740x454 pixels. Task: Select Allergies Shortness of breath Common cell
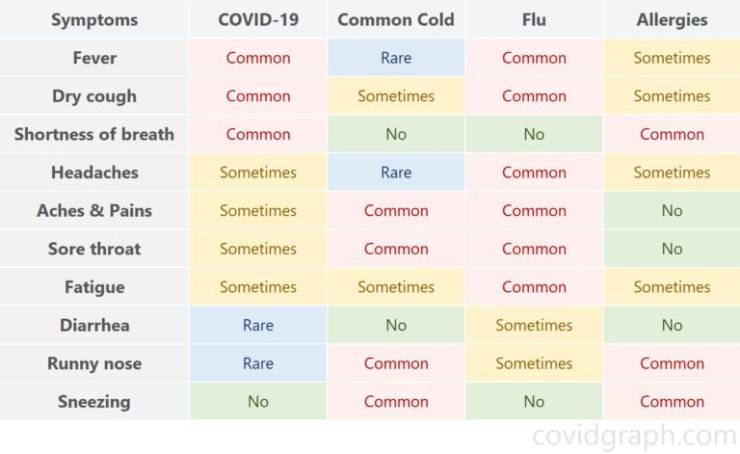[x=672, y=134]
